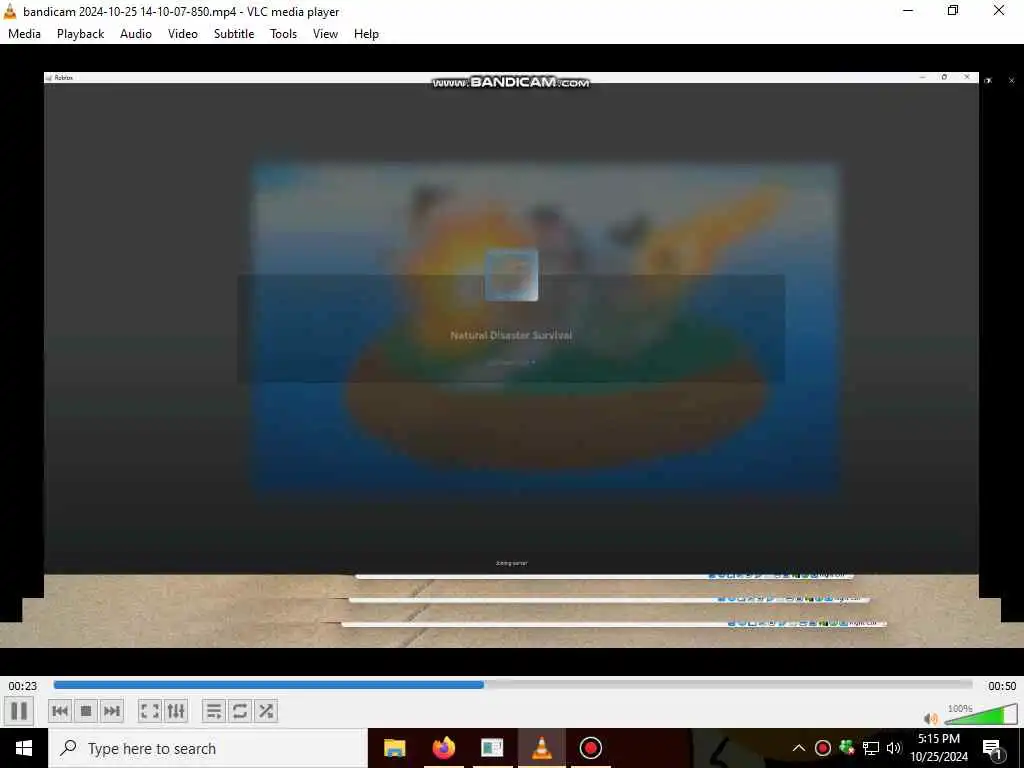Click the green tray icon
This screenshot has height=768, width=1024.
(x=847, y=748)
